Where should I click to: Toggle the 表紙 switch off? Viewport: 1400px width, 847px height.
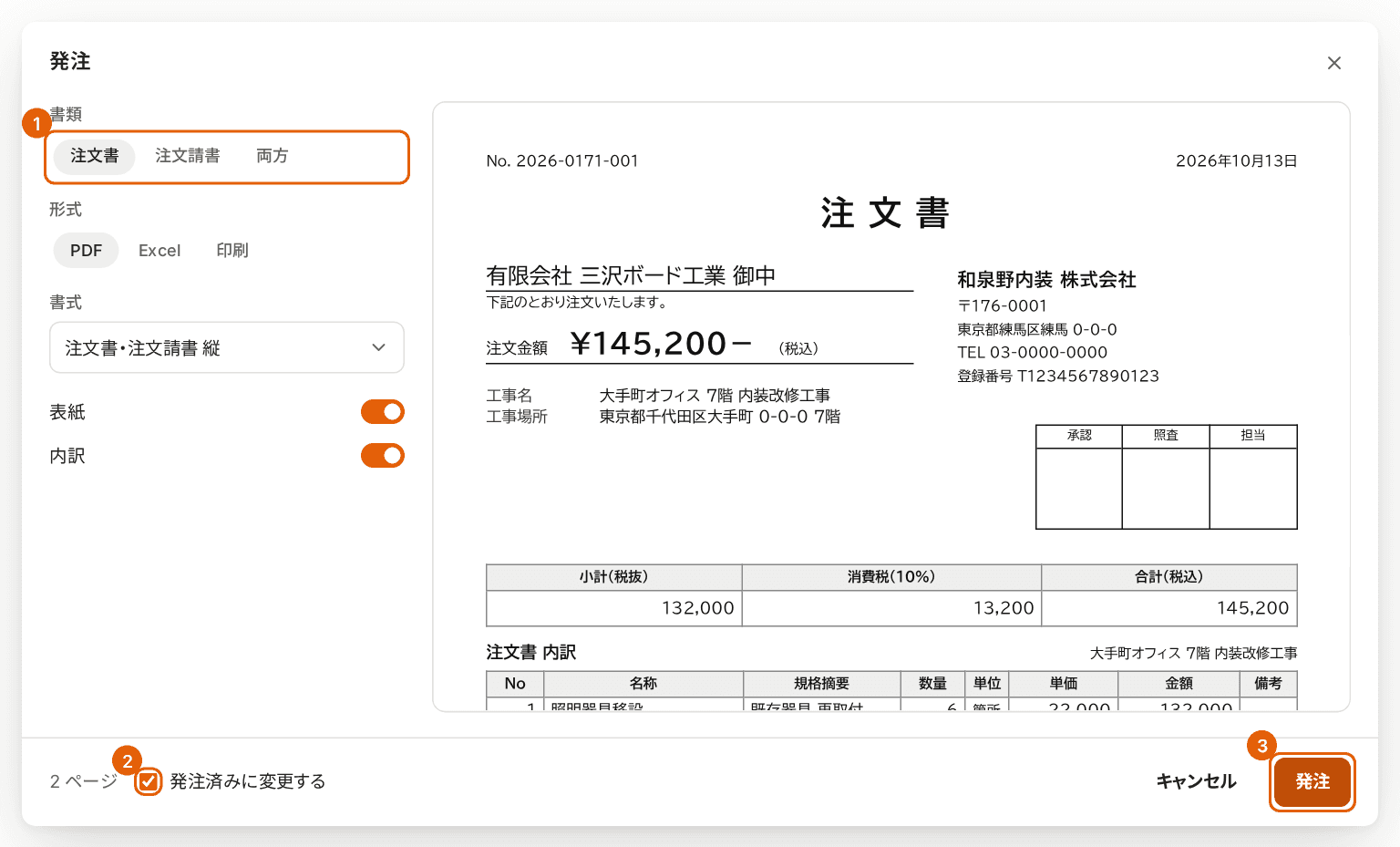pos(383,412)
